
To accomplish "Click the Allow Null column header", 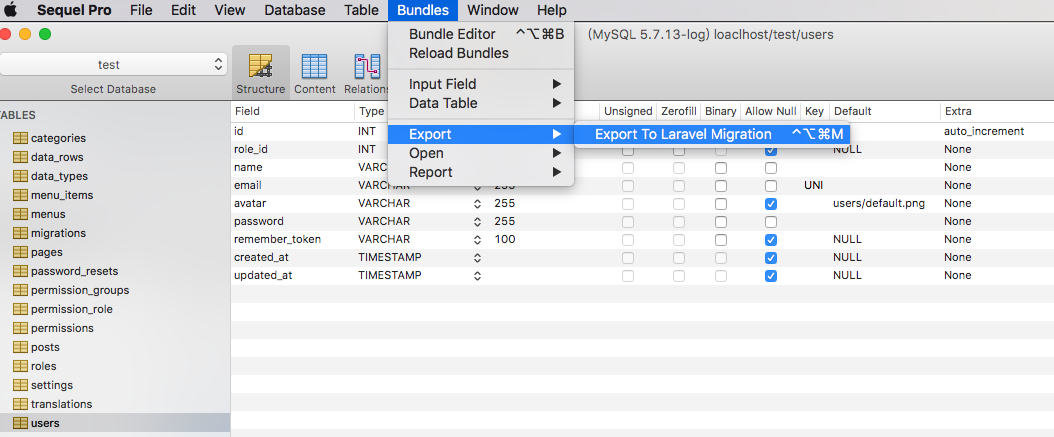I will (x=770, y=111).
